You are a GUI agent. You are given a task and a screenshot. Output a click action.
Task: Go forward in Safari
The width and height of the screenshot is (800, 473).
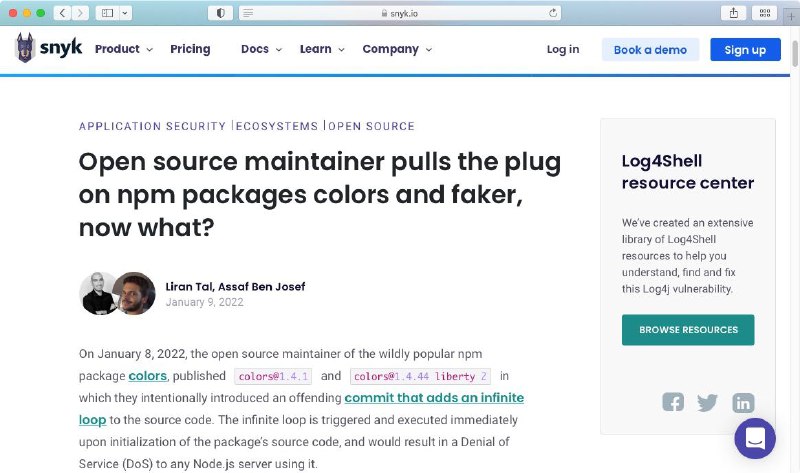[x=80, y=13]
